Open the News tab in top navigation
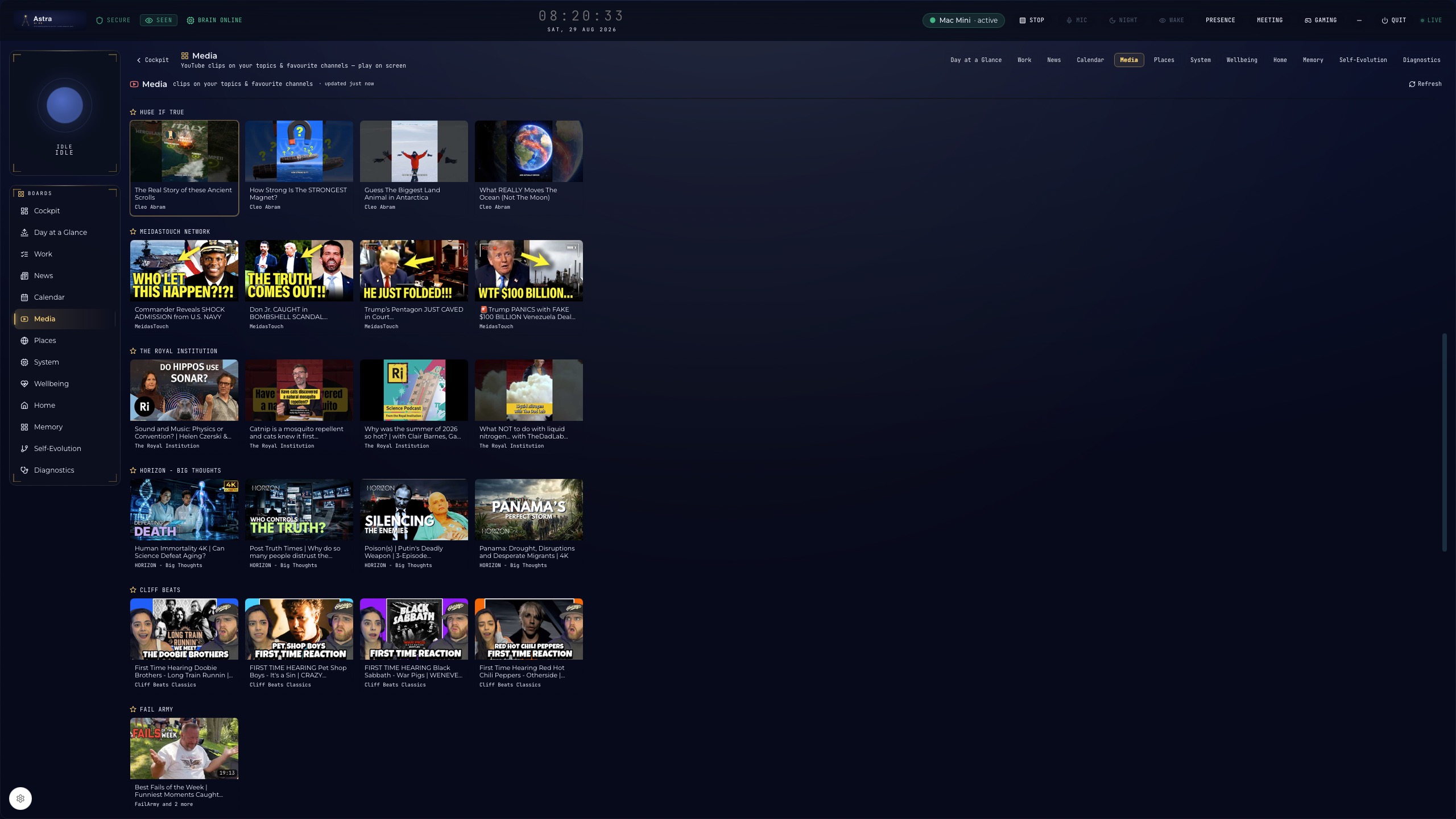 (x=1054, y=60)
